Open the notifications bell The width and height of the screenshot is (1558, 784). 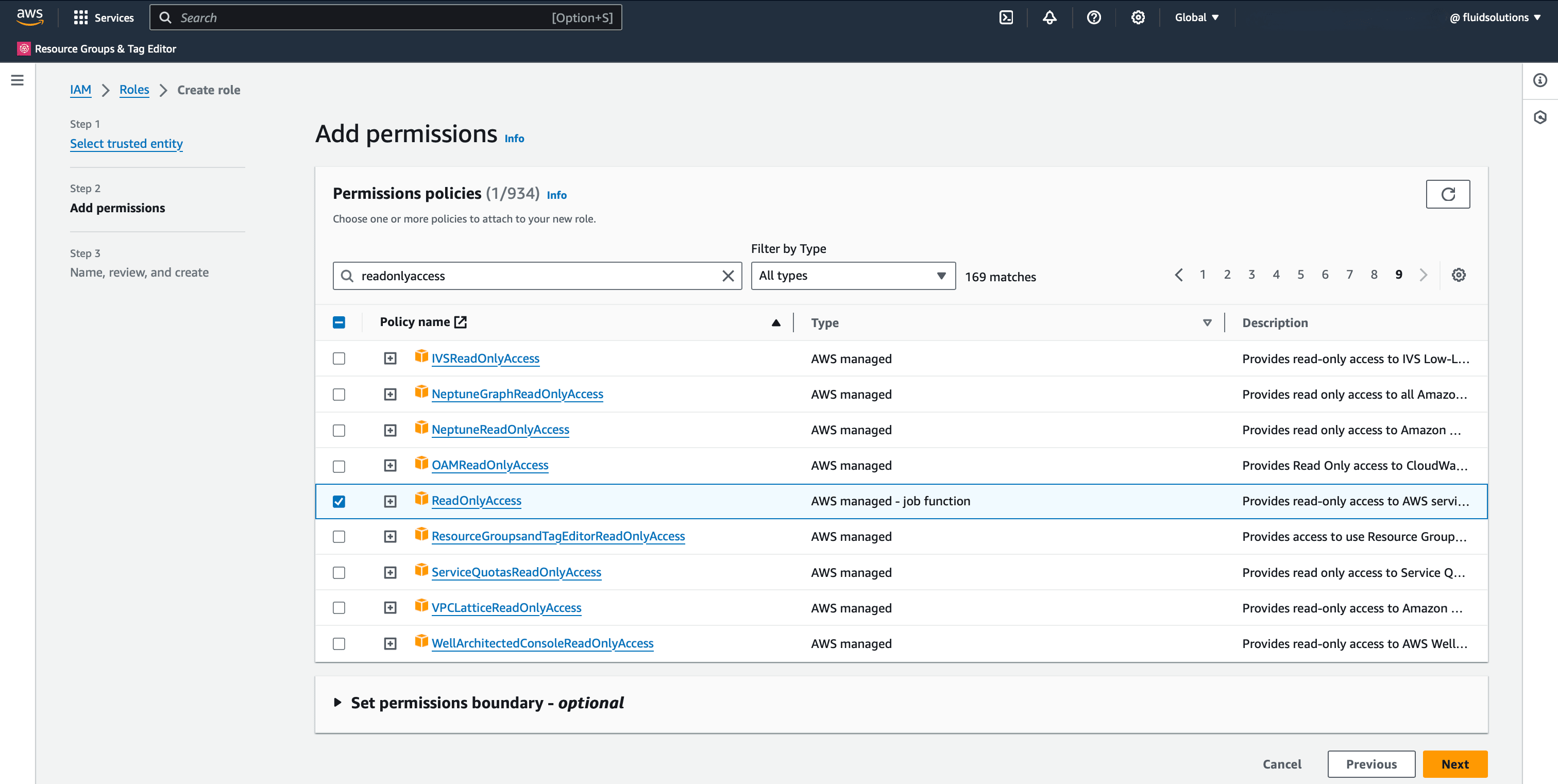1049,18
